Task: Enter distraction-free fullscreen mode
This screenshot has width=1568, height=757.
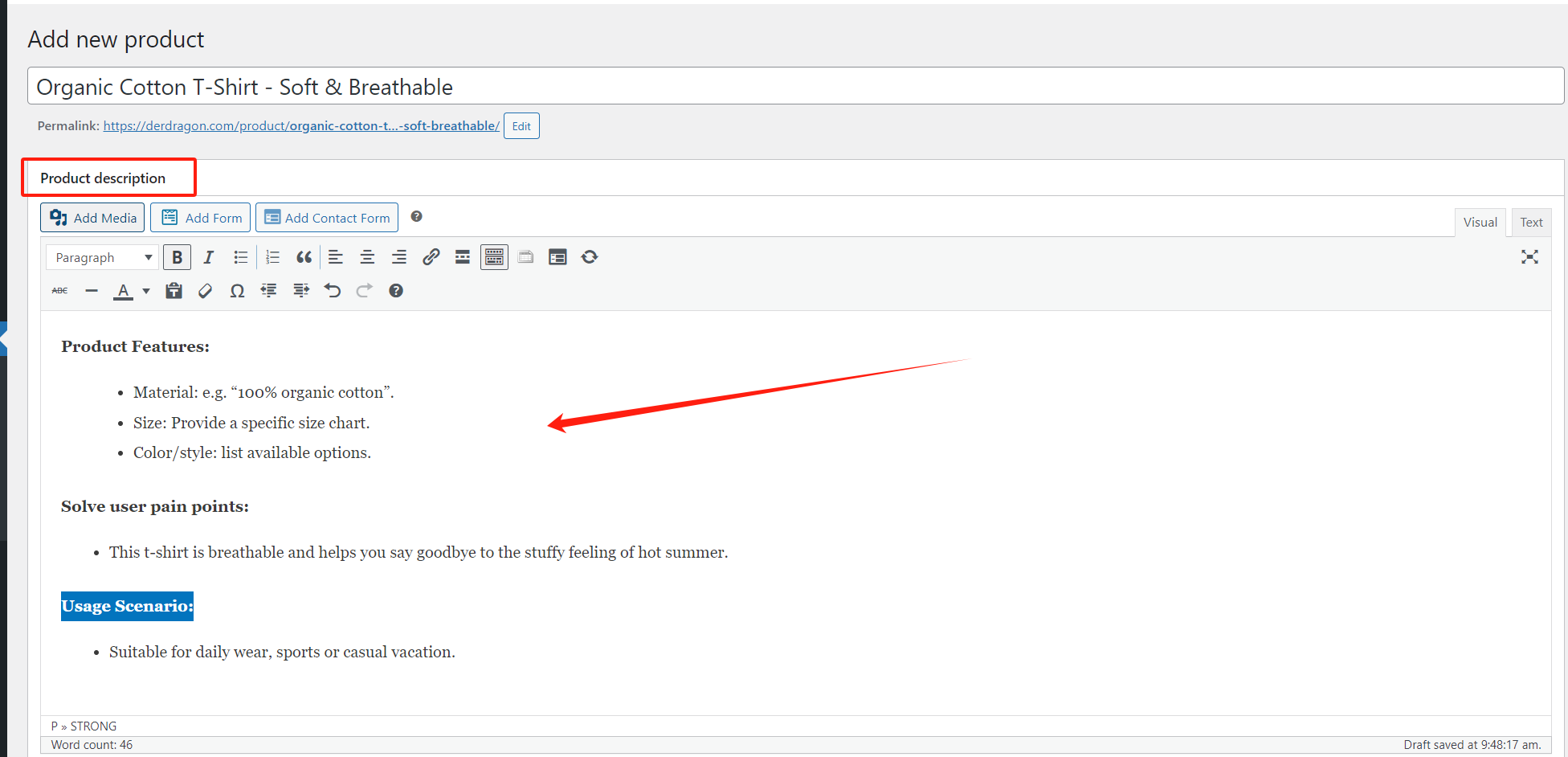Action: coord(1529,257)
